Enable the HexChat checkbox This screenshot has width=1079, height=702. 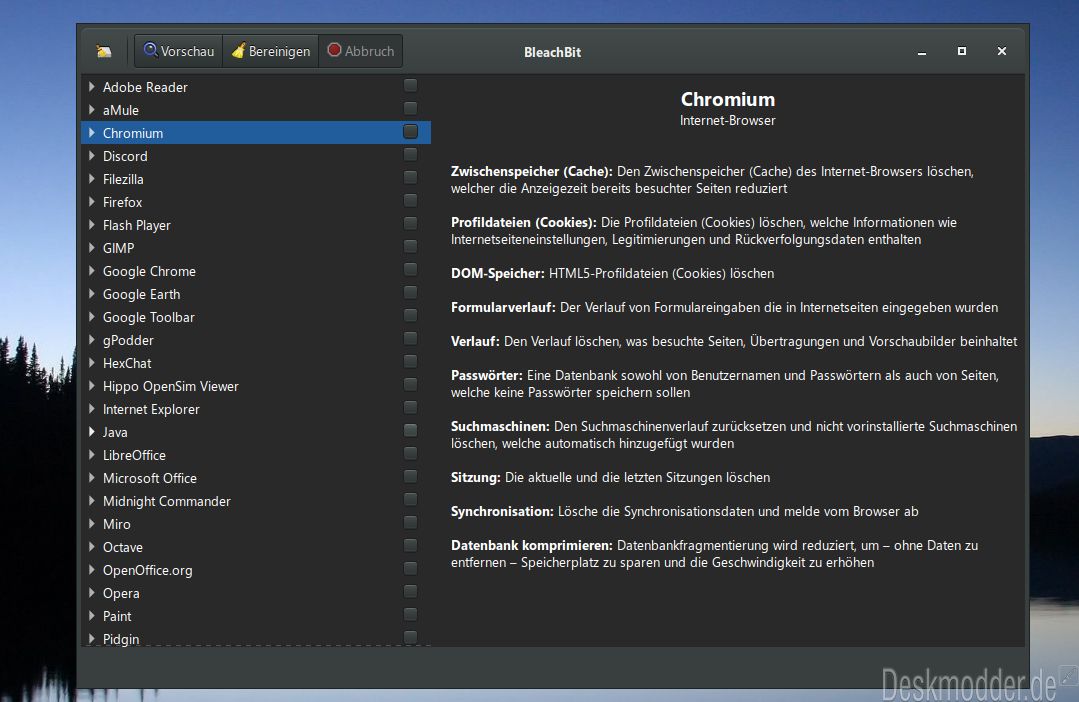tap(411, 361)
